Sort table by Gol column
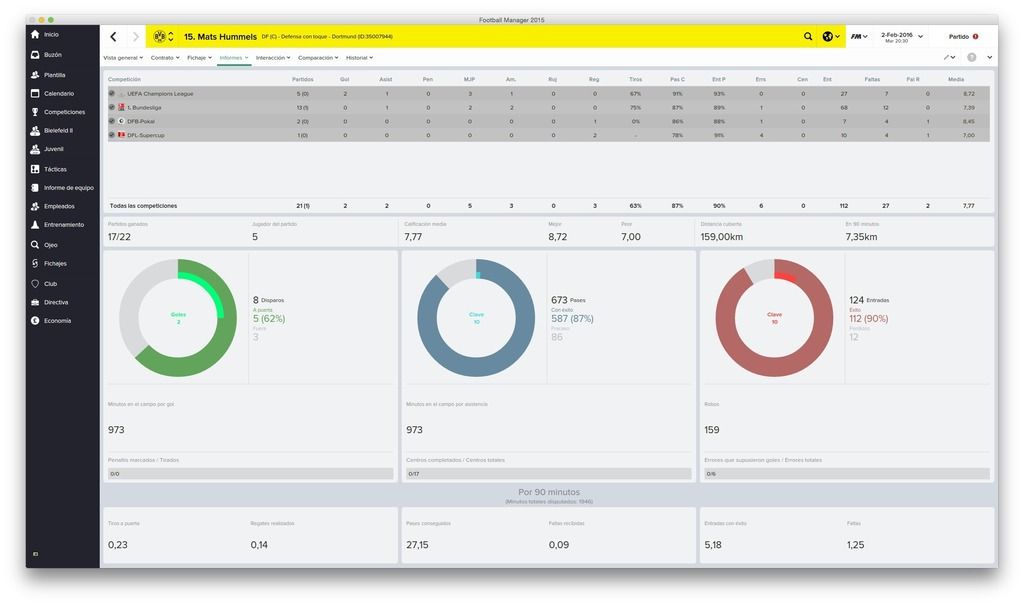The width and height of the screenshot is (1024, 605). coord(345,79)
